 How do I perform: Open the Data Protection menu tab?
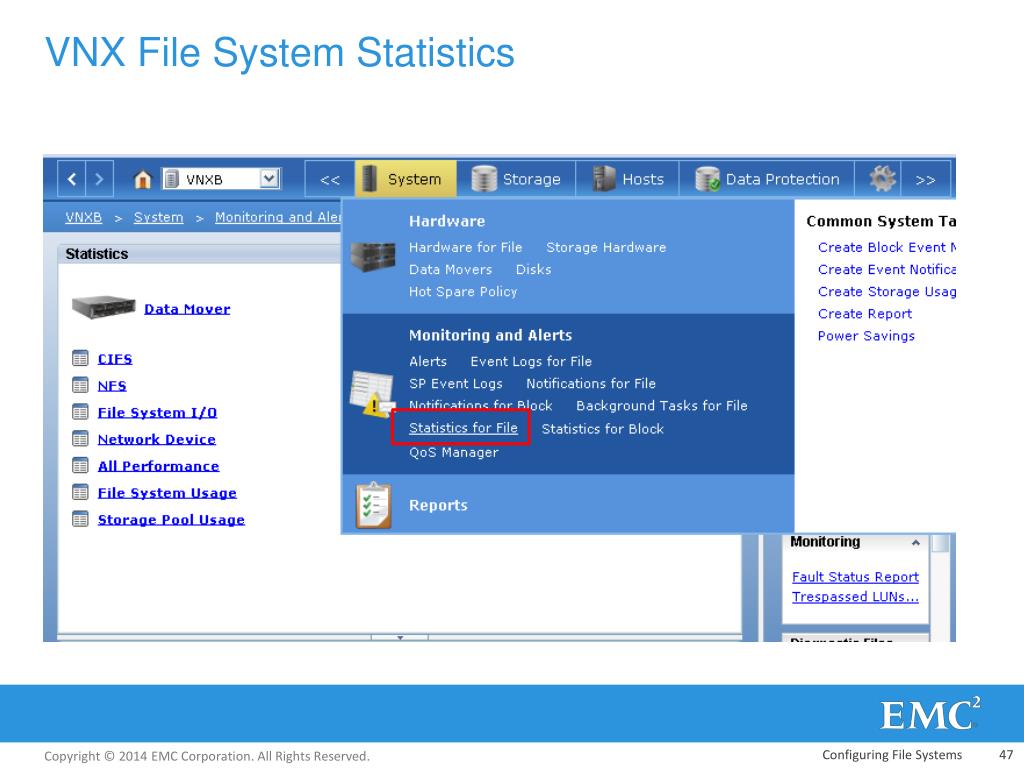point(767,179)
